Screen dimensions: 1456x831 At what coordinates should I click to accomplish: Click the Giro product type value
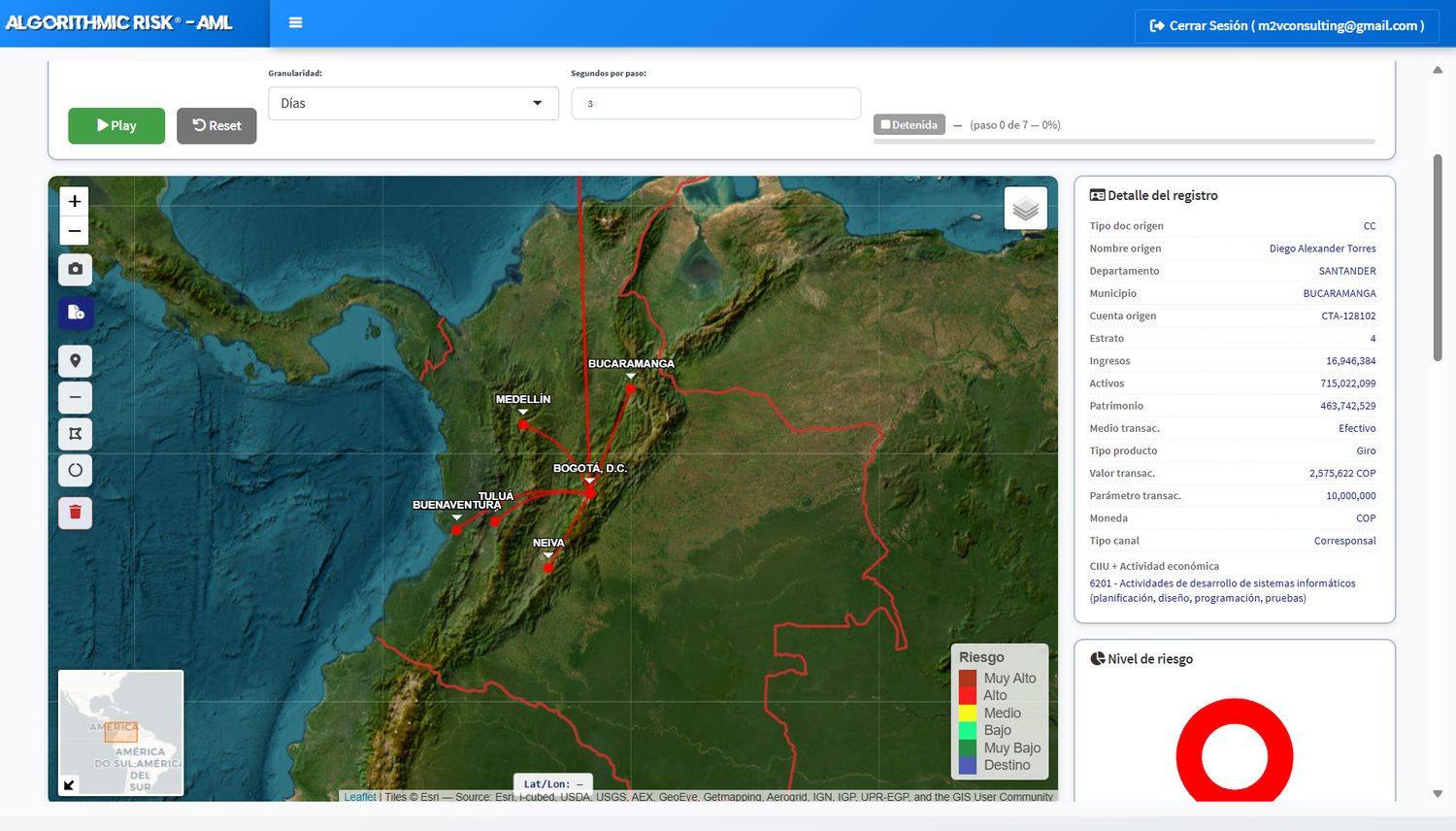pyautogui.click(x=1366, y=450)
